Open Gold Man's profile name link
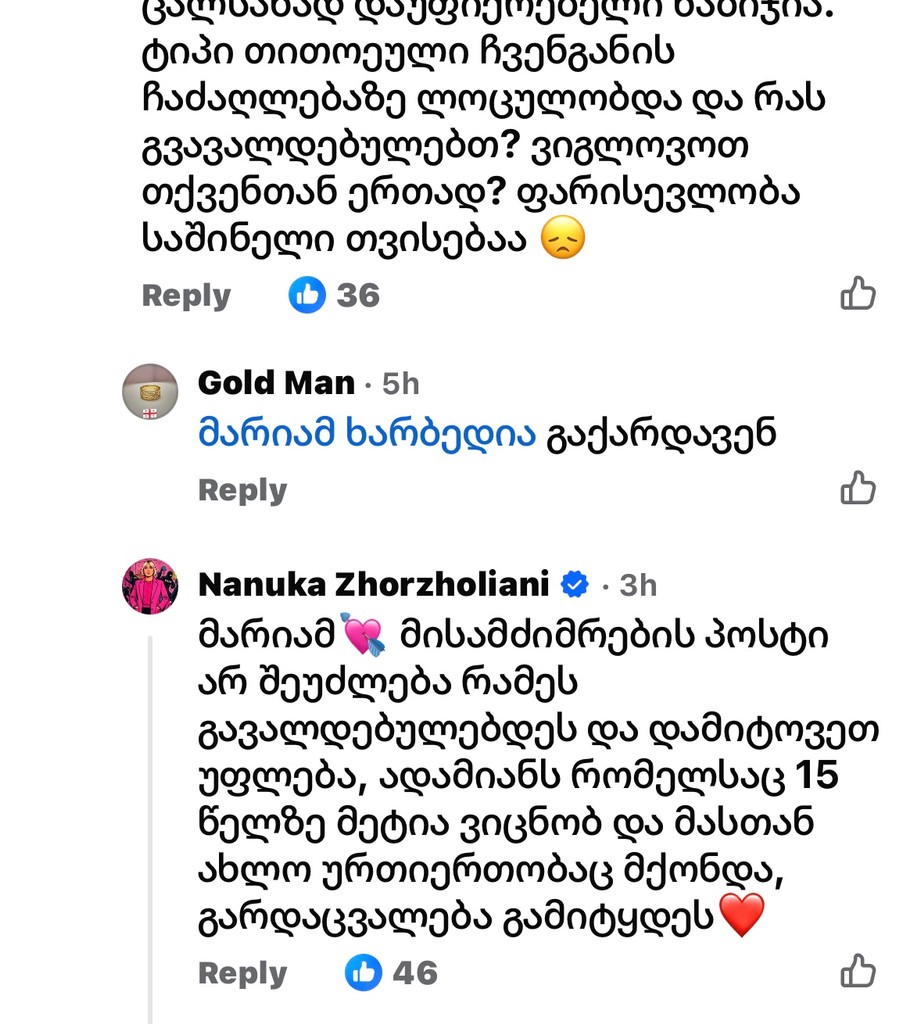 pos(276,383)
